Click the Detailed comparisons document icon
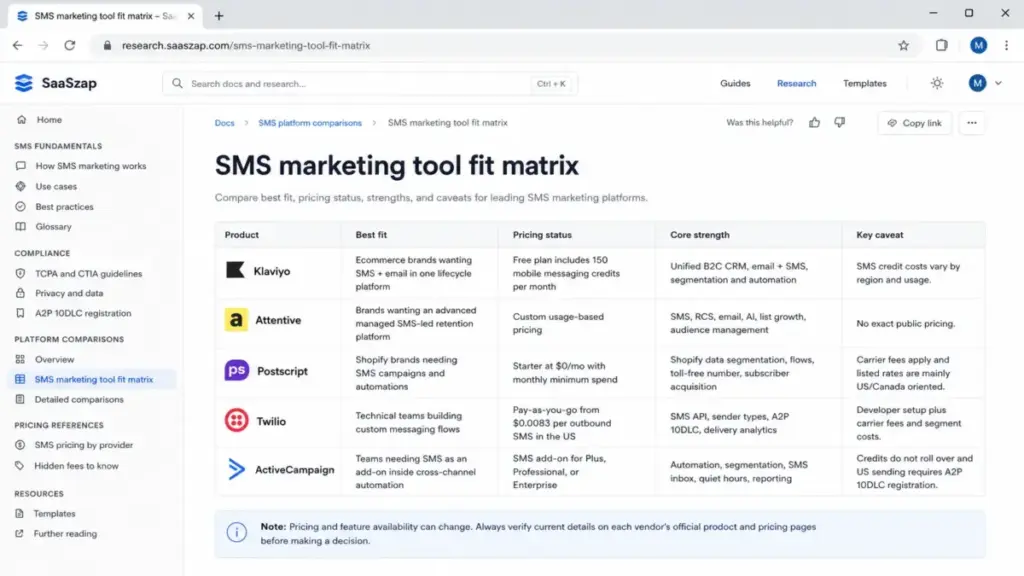Viewport: 1024px width, 576px height. [x=20, y=399]
